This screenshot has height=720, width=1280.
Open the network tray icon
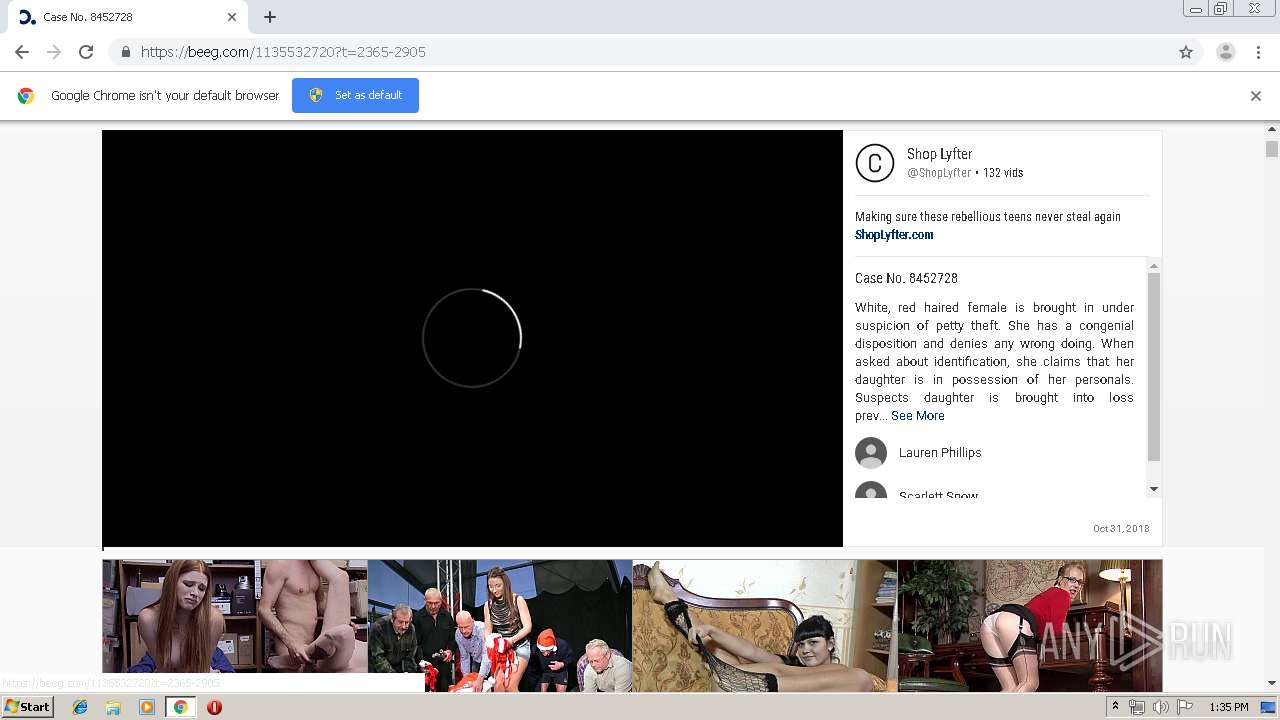(x=1137, y=707)
